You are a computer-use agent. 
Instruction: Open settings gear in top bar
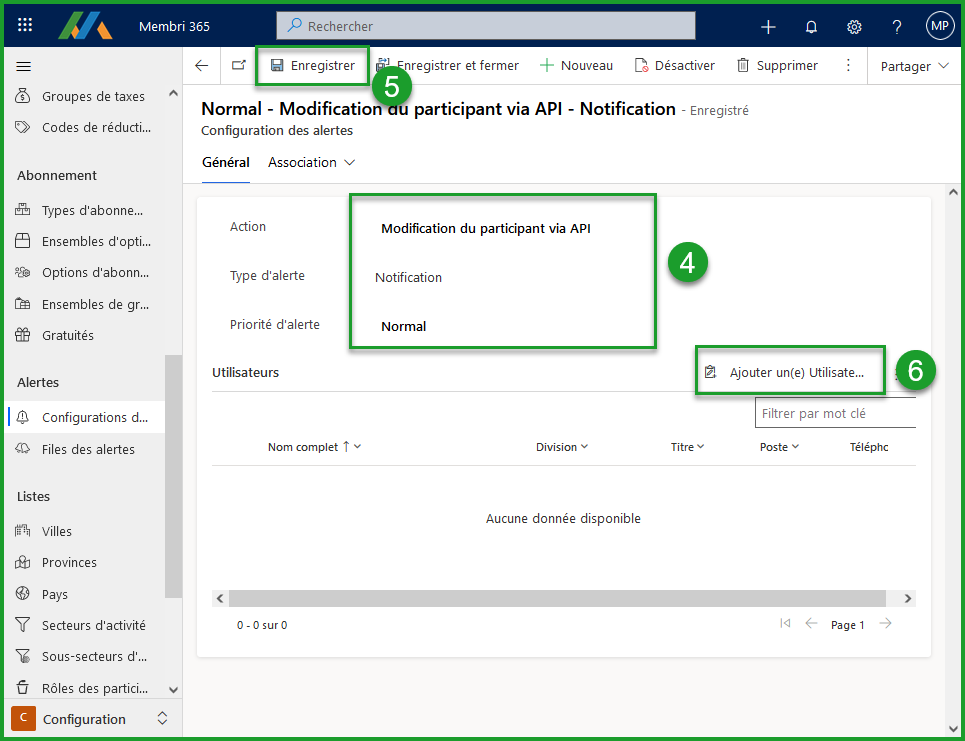click(x=854, y=26)
